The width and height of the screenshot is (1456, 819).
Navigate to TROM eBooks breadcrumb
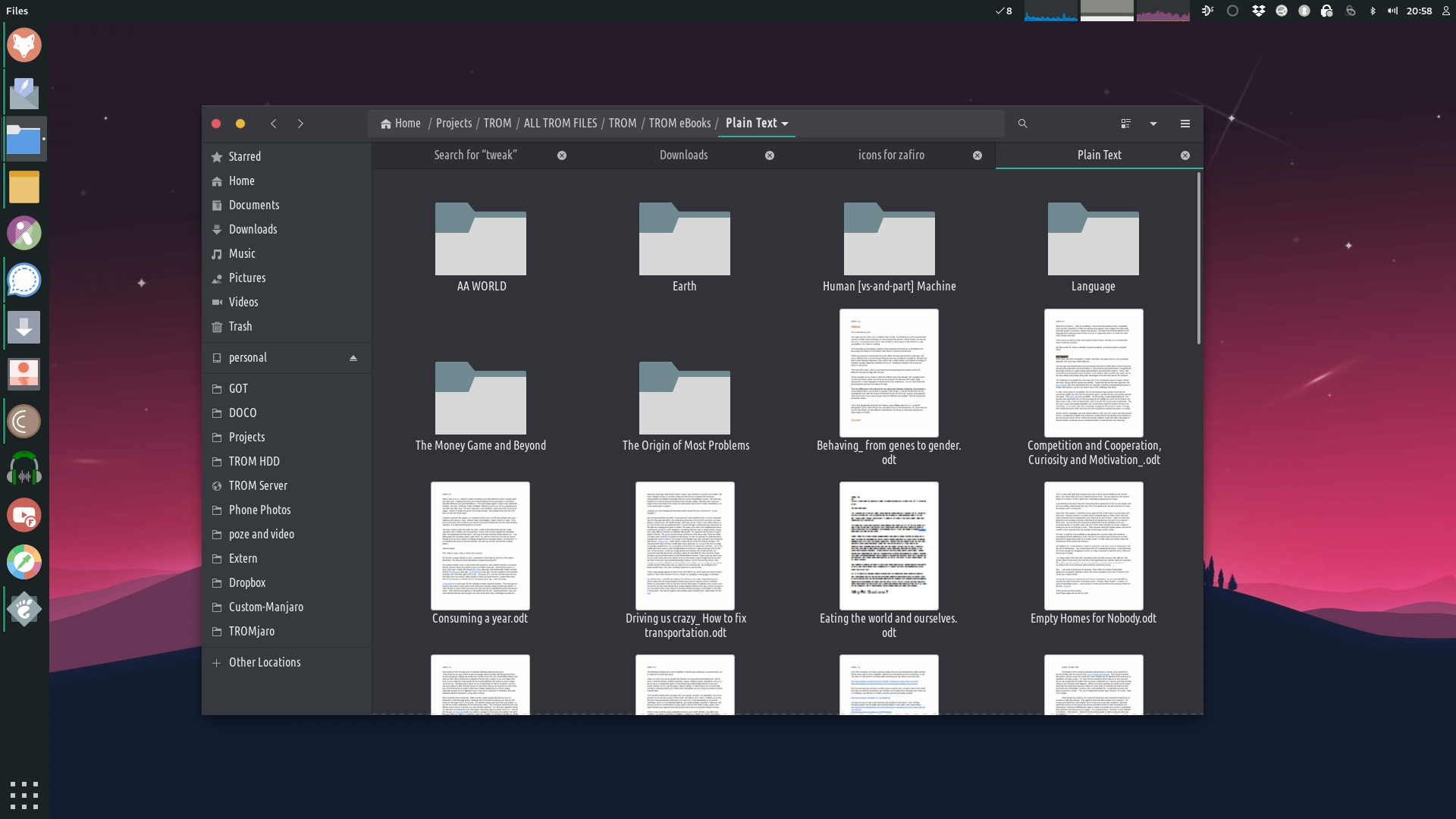point(679,123)
